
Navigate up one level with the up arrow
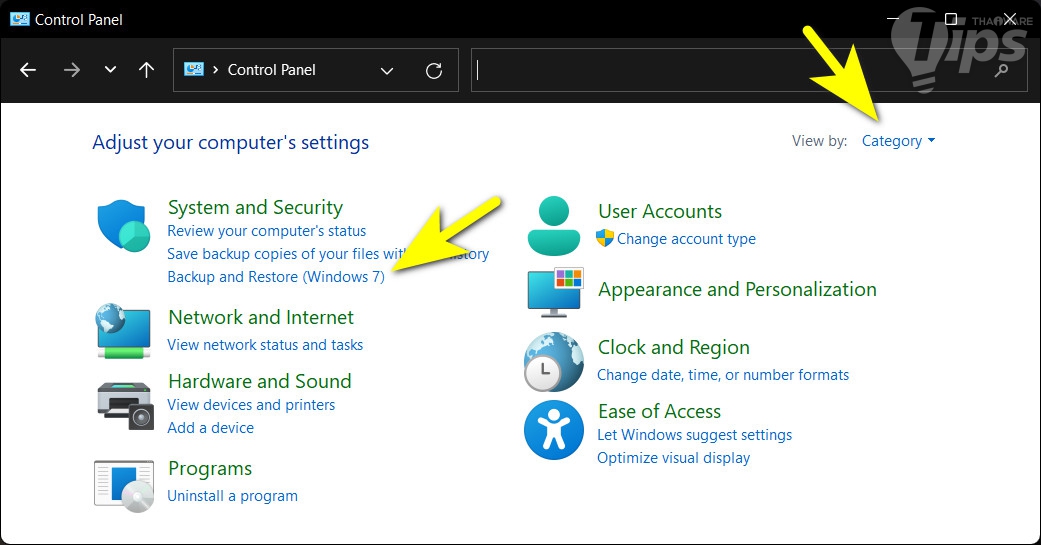(x=146, y=70)
